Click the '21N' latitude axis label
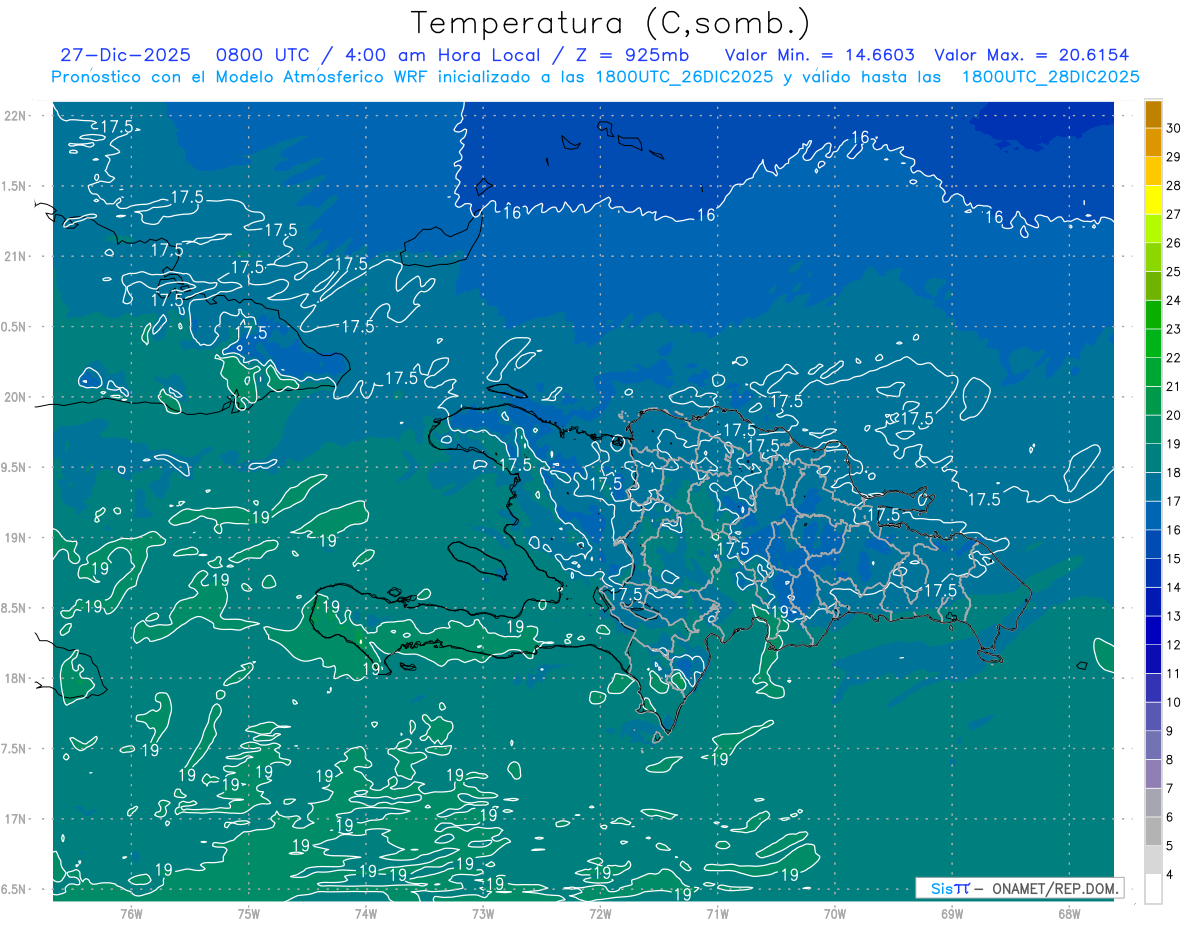The image size is (1200, 927). (15, 256)
